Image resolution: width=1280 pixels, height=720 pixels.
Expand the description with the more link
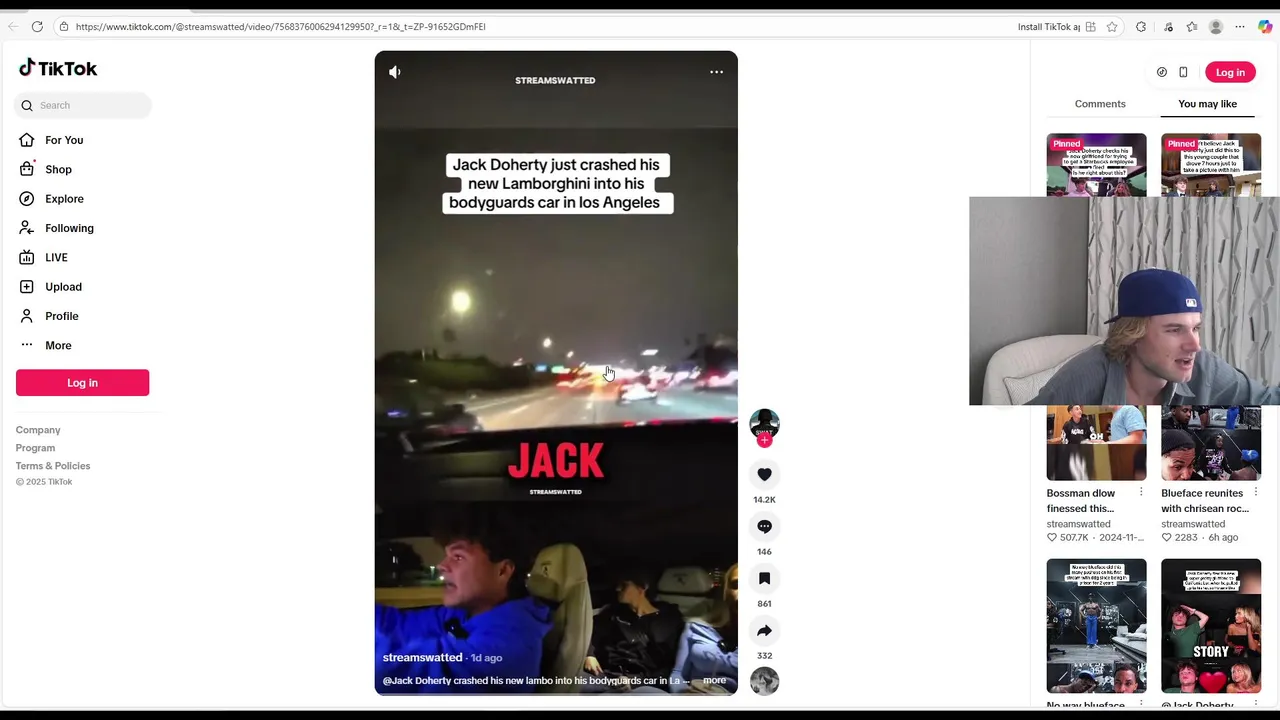(x=714, y=681)
